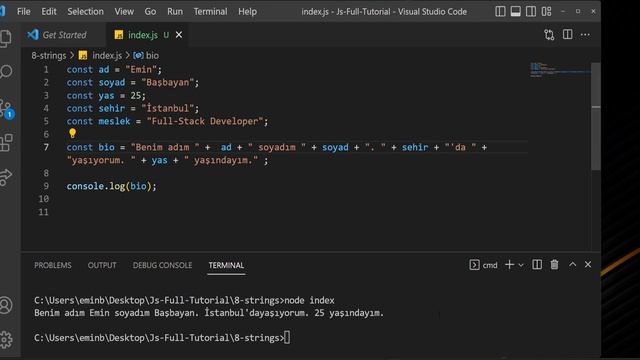The width and height of the screenshot is (640, 360).
Task: Toggle Secondary Side Bar layout icon
Action: pos(531,11)
